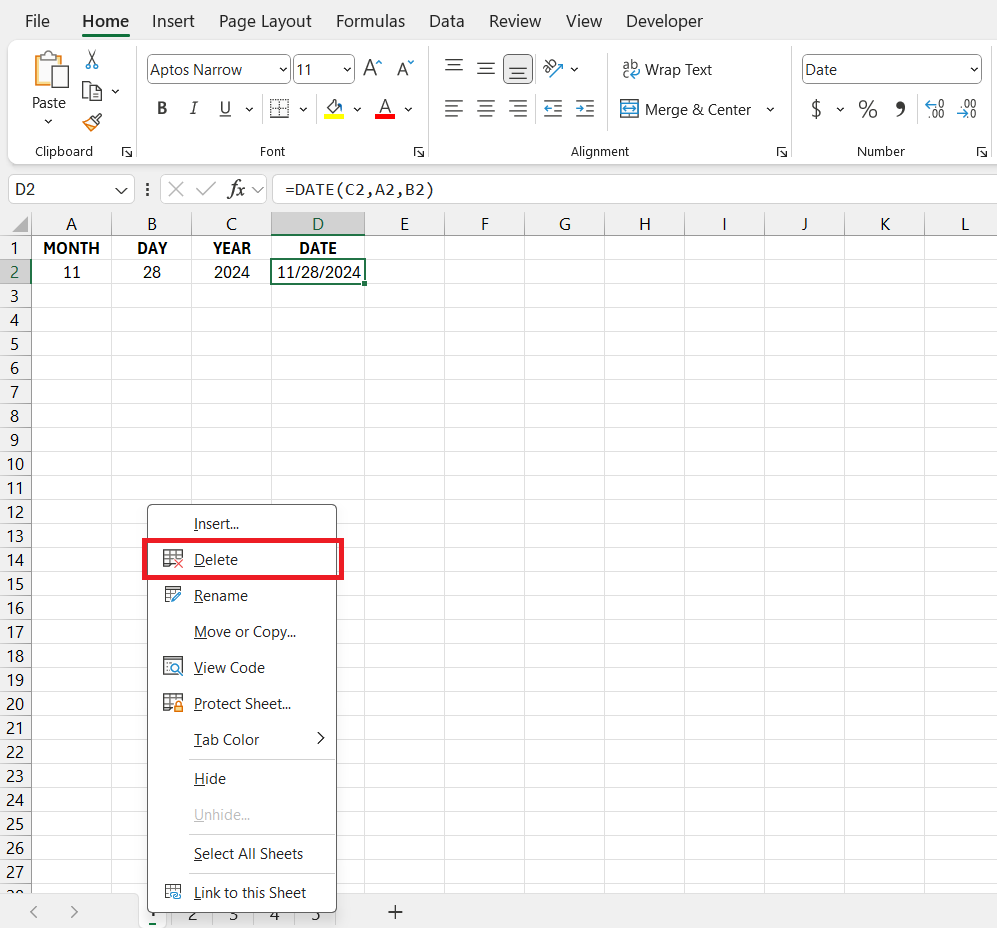The image size is (997, 928).
Task: Toggle Italic formatting
Action: 193,109
